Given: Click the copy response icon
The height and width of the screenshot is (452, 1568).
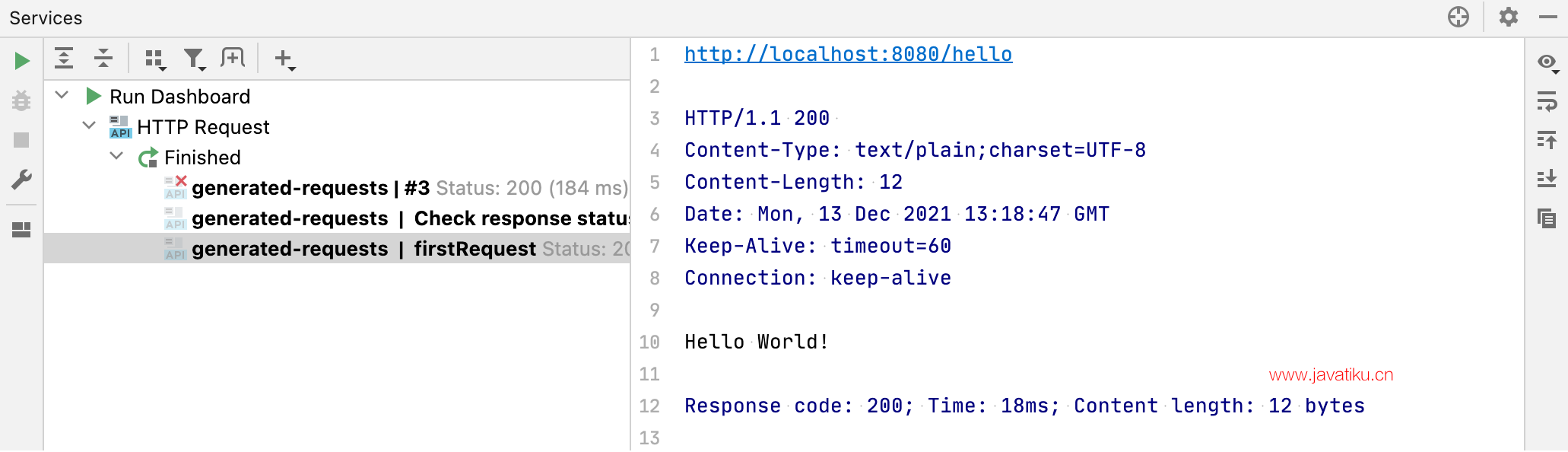Looking at the screenshot, I should click(x=1547, y=218).
